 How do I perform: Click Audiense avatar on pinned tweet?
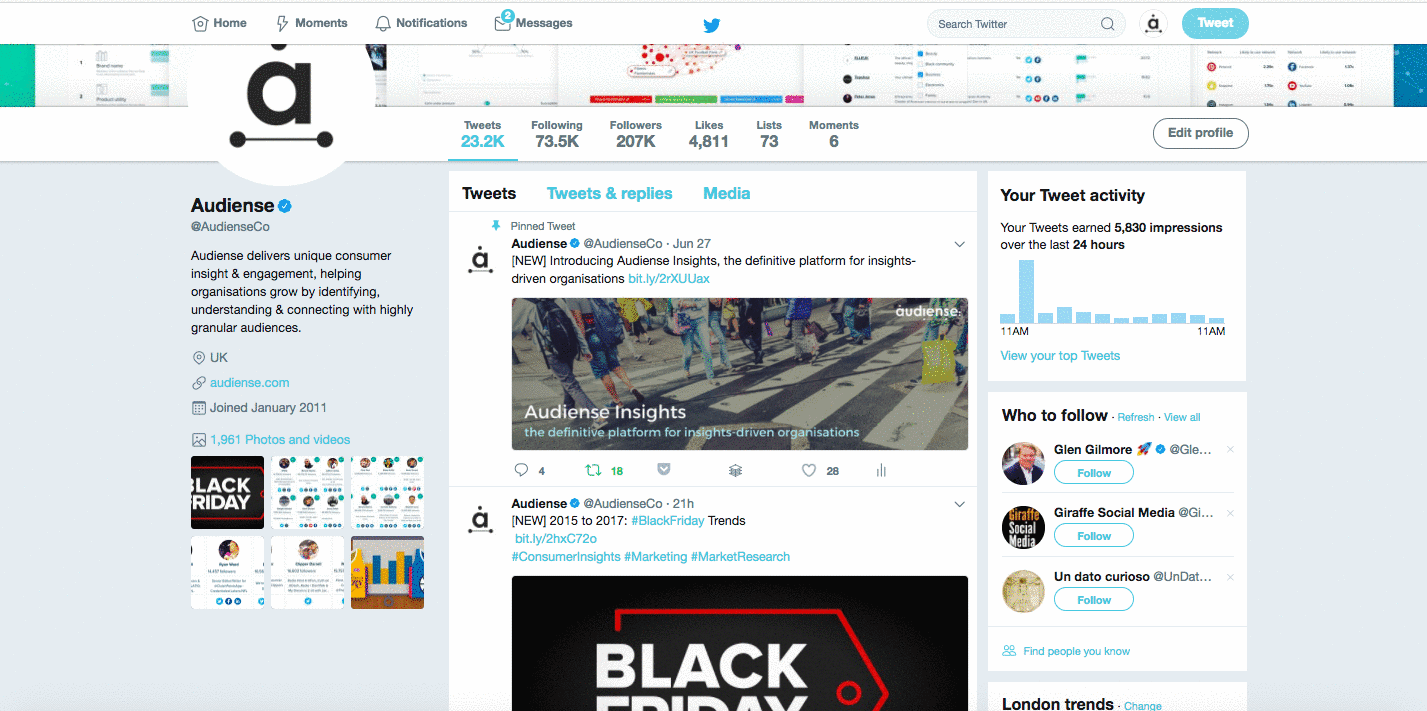(x=481, y=259)
